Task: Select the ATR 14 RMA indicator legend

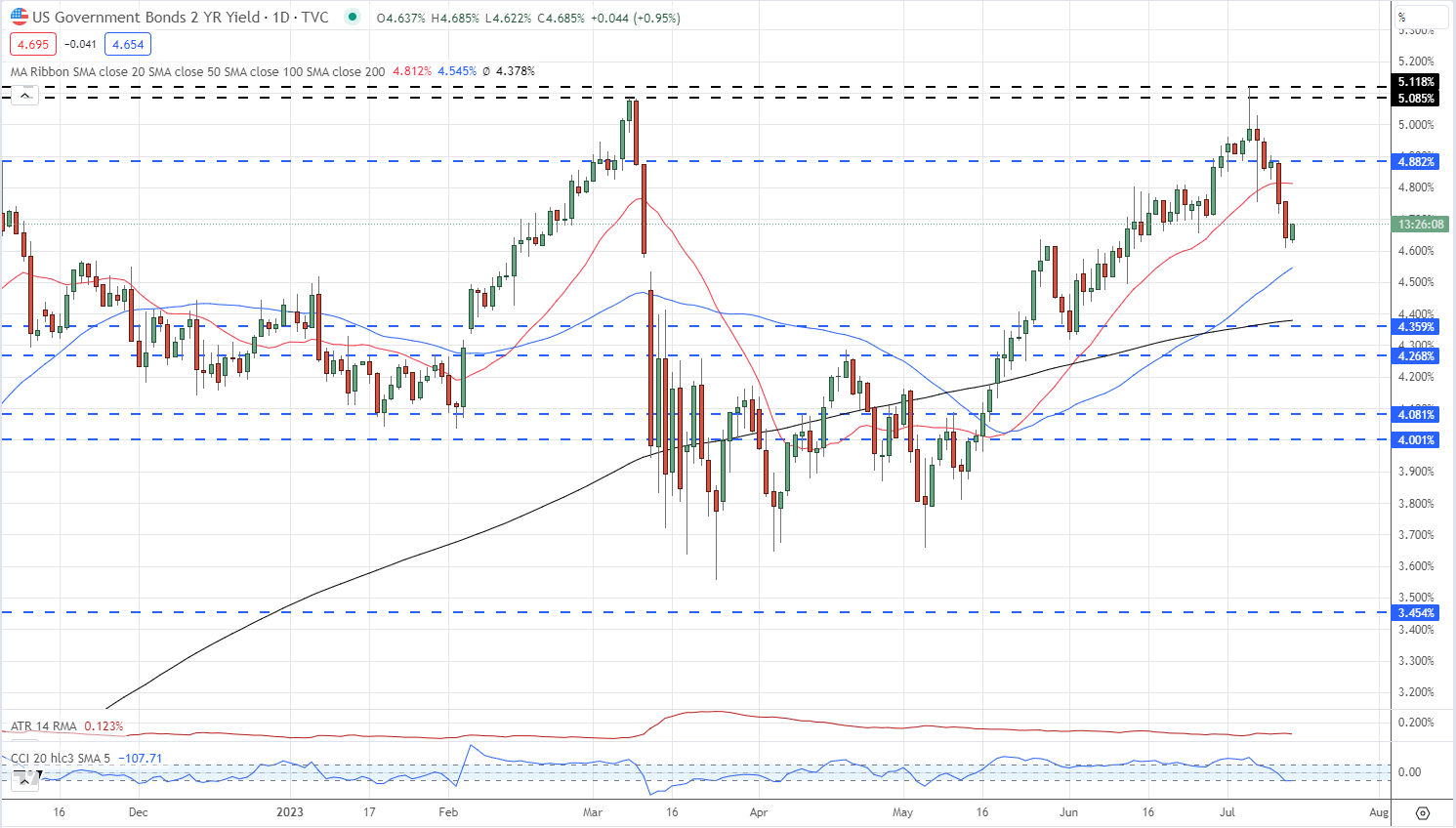Action: [x=44, y=726]
